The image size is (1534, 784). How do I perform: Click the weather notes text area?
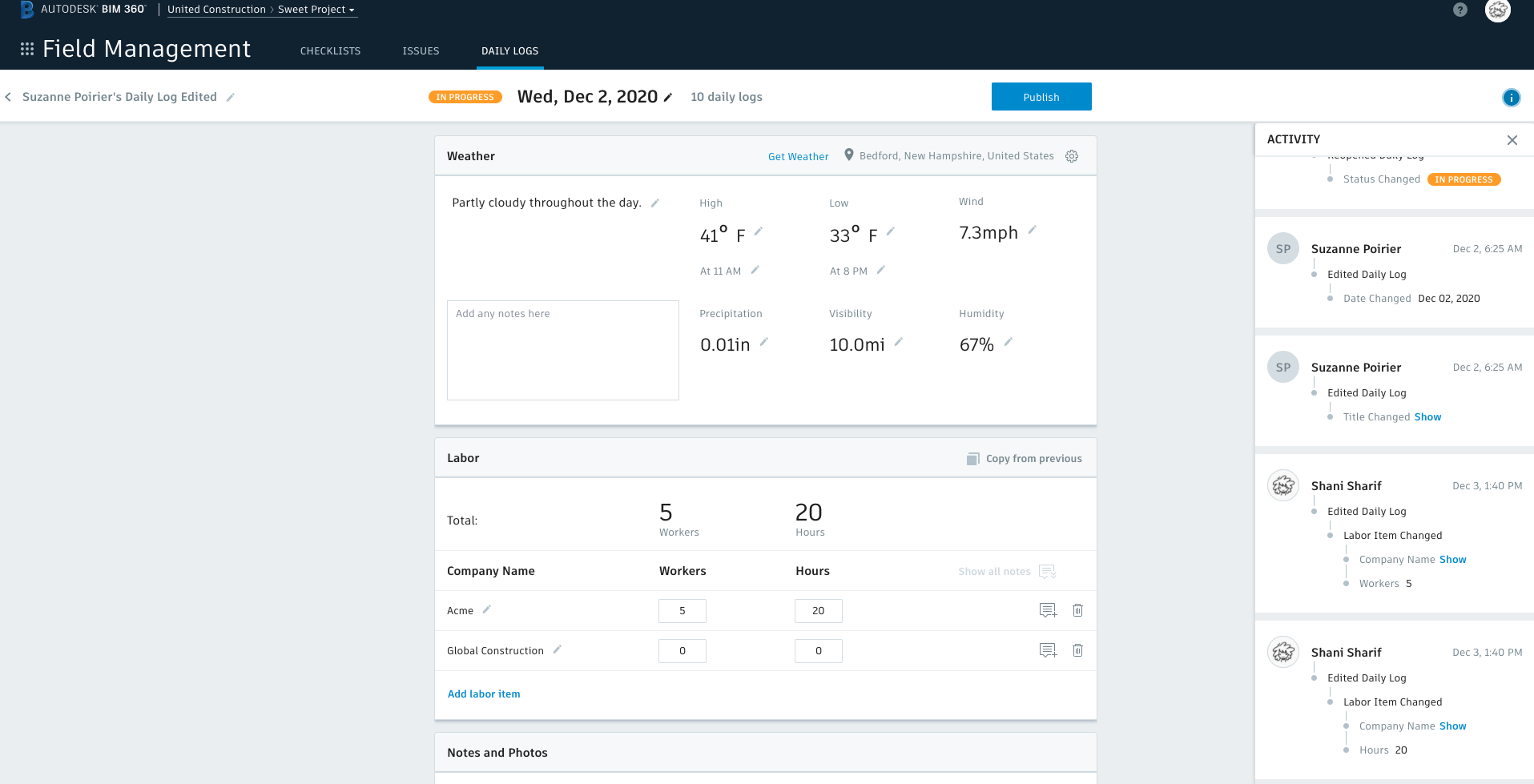[562, 350]
